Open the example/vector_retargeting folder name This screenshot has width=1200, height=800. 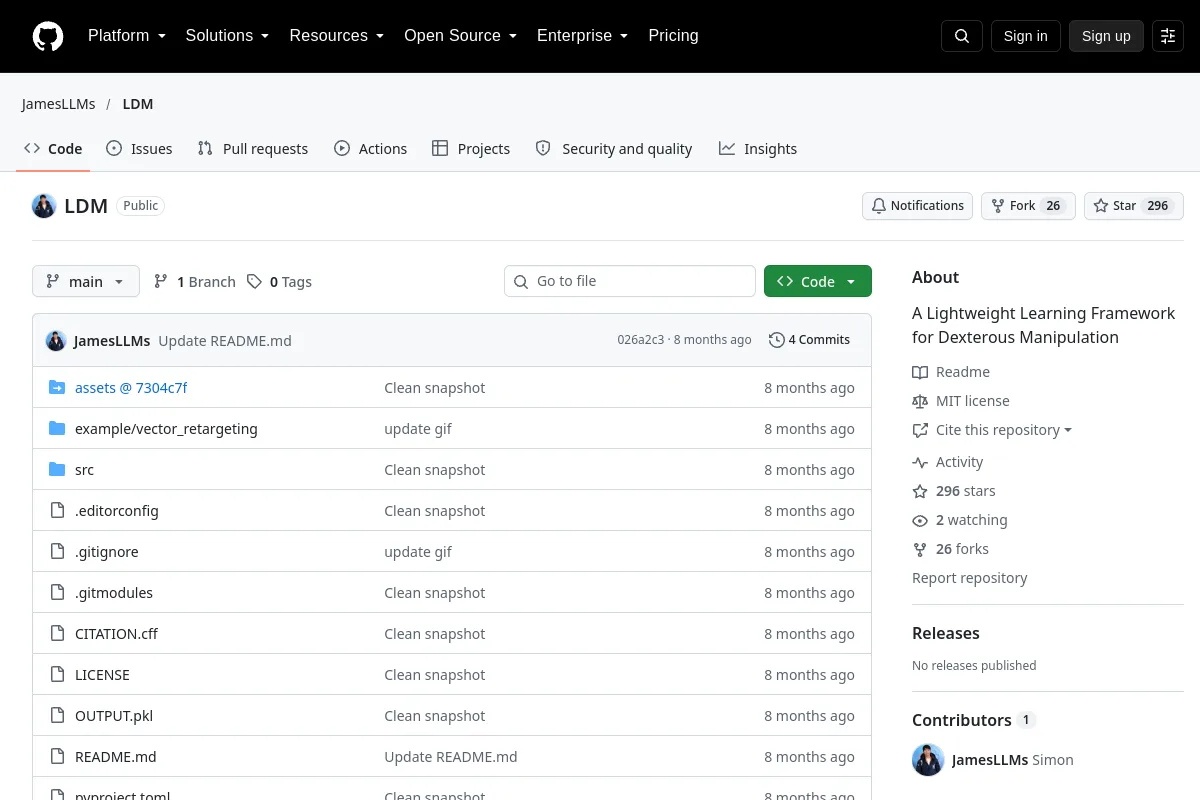(x=166, y=429)
